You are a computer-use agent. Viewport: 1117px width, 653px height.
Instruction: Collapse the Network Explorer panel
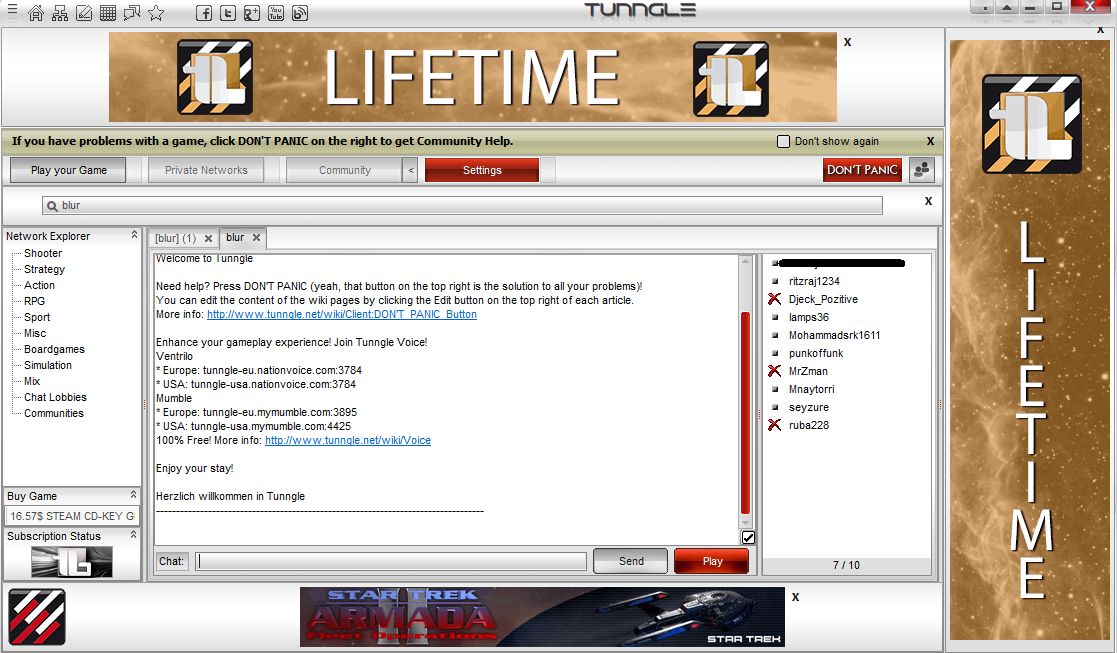point(134,234)
